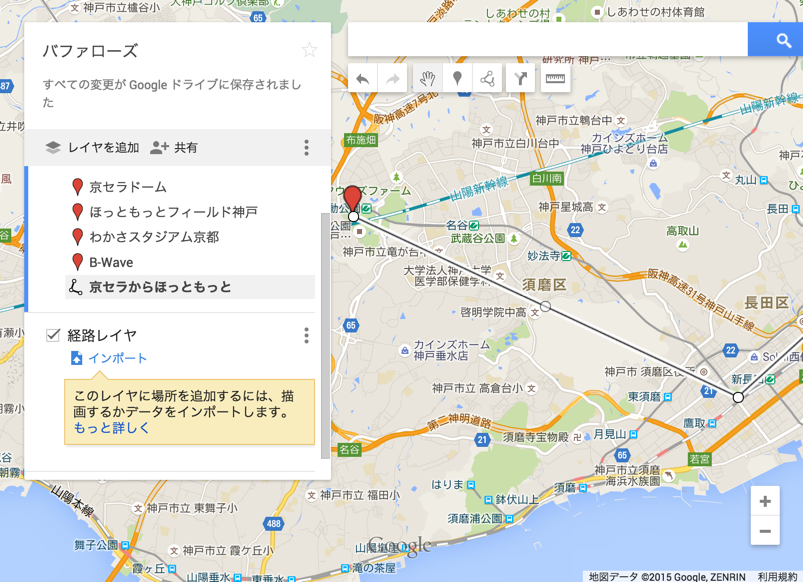803x582 pixels.
Task: Click the map title バファローズ
Action: coord(90,51)
